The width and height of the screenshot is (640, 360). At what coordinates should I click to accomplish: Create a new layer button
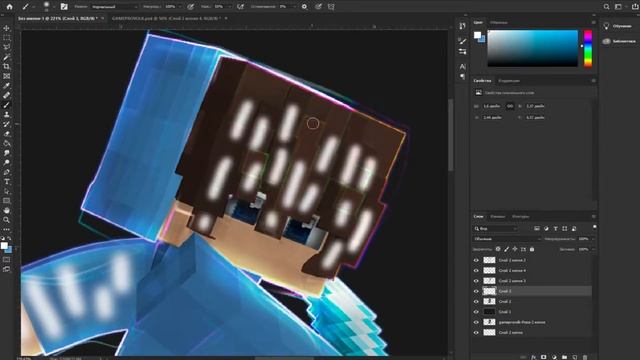575,357
